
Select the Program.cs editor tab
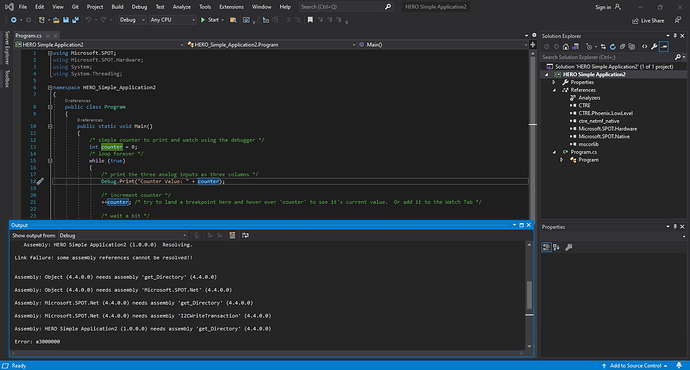(x=29, y=36)
